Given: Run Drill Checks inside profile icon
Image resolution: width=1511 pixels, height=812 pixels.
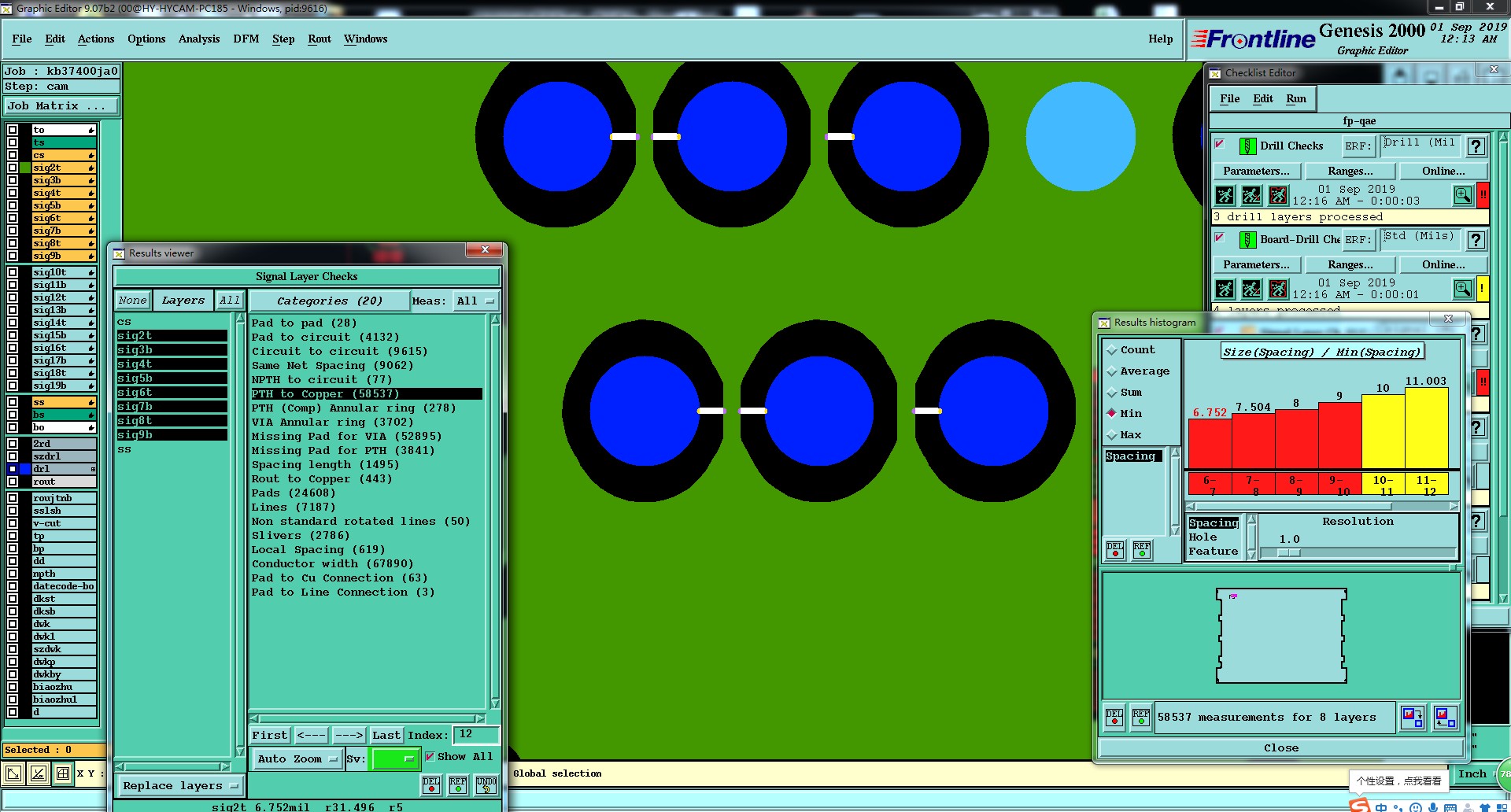Looking at the screenshot, I should (x=1278, y=195).
